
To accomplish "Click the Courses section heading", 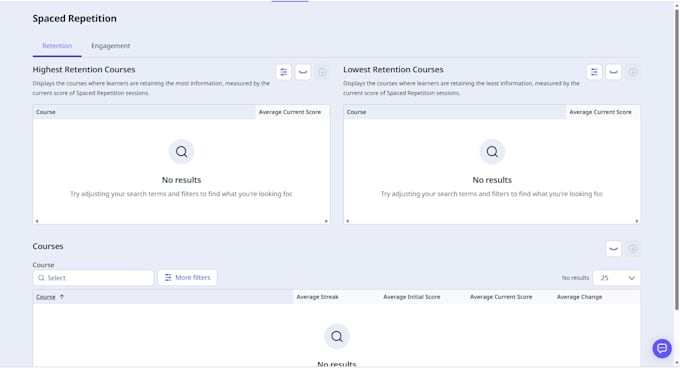I will pos(48,246).
